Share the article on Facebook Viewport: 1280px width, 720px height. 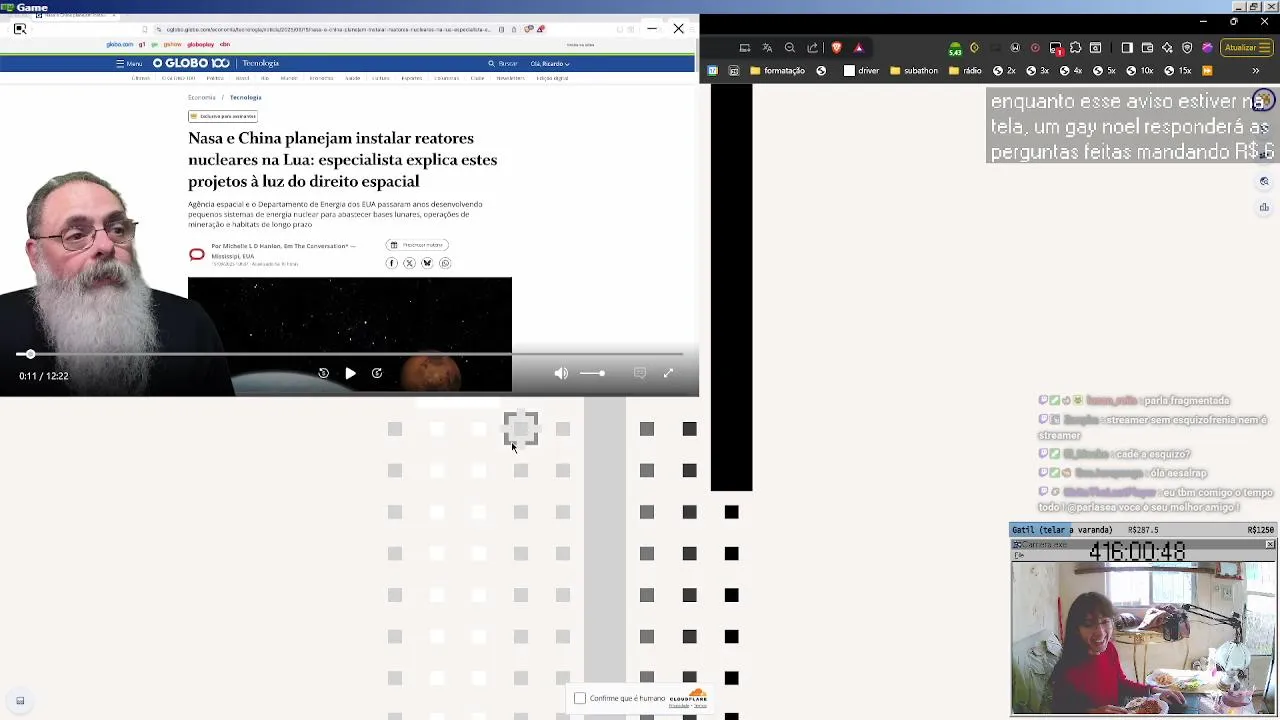[x=391, y=263]
